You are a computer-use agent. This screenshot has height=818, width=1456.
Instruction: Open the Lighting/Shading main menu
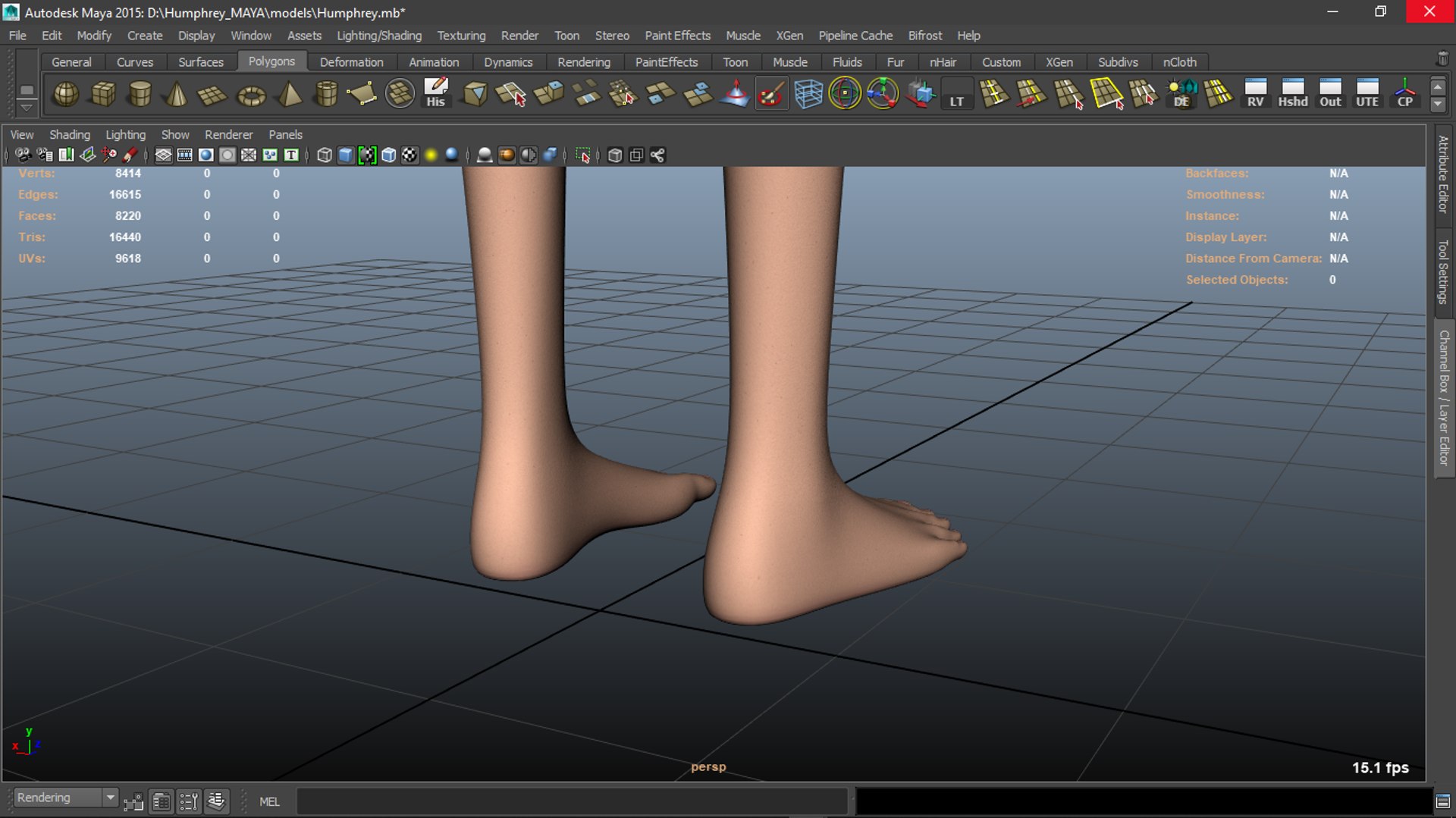(x=379, y=36)
